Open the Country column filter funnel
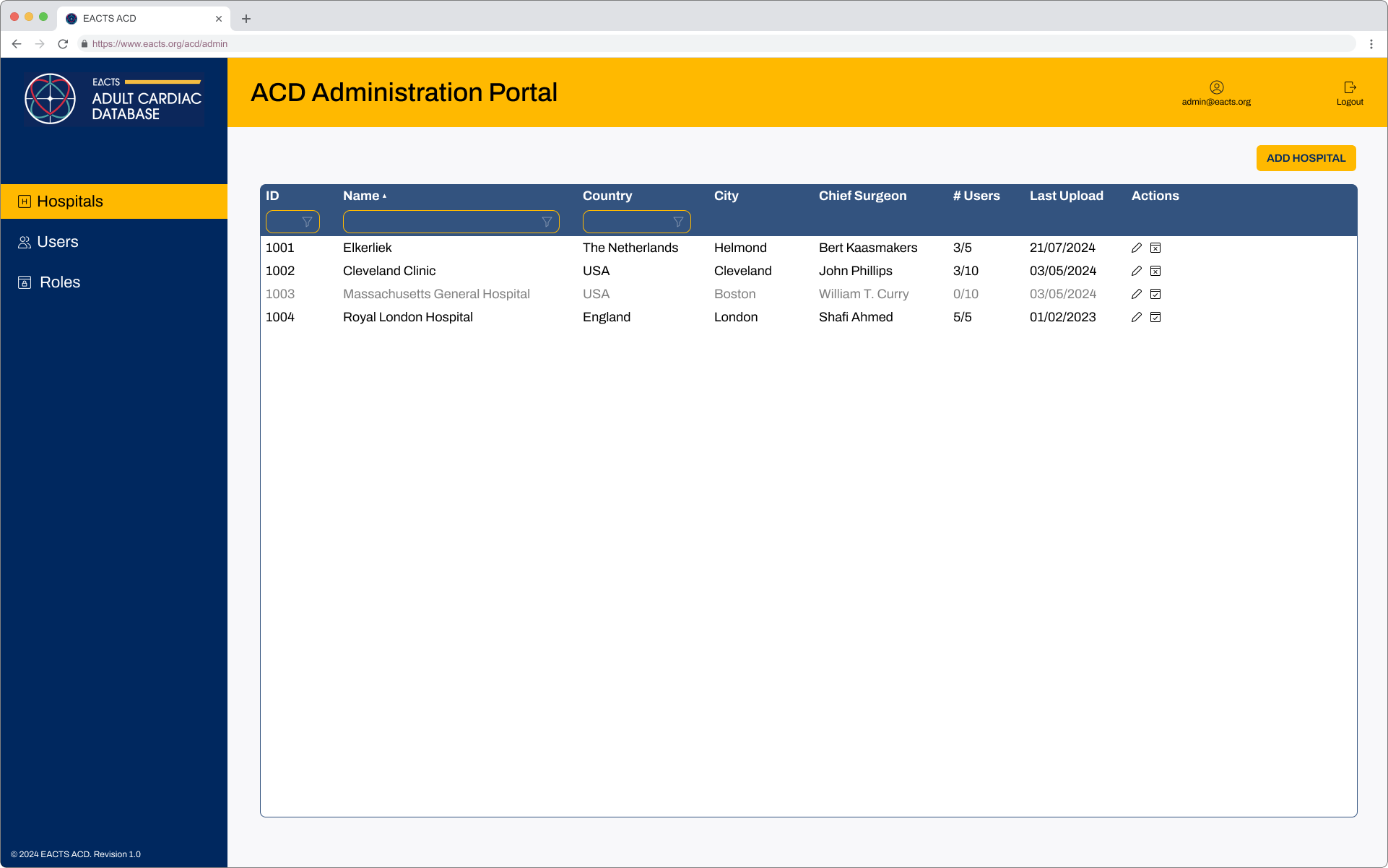 679,222
